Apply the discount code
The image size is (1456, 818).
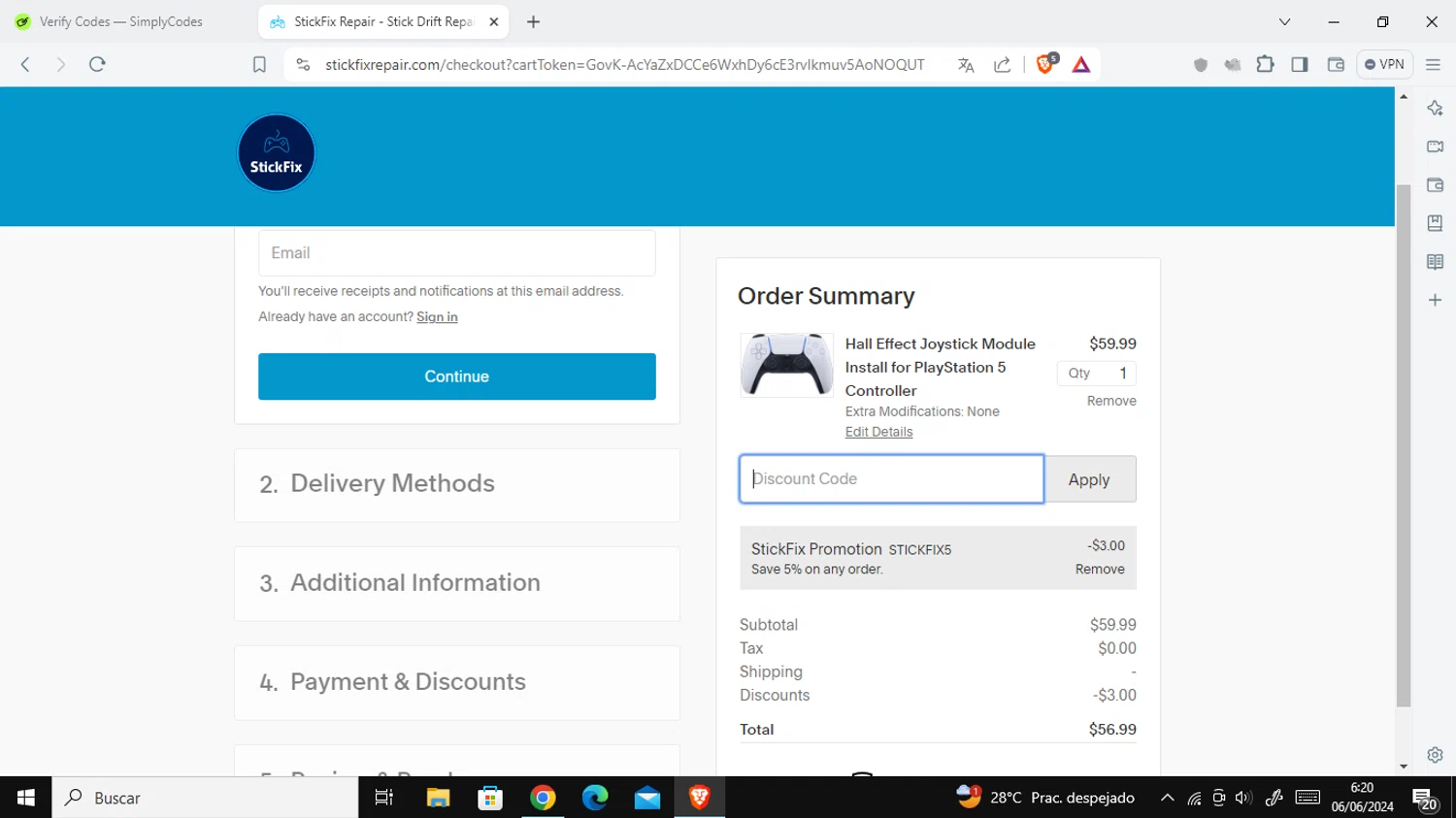point(1089,479)
